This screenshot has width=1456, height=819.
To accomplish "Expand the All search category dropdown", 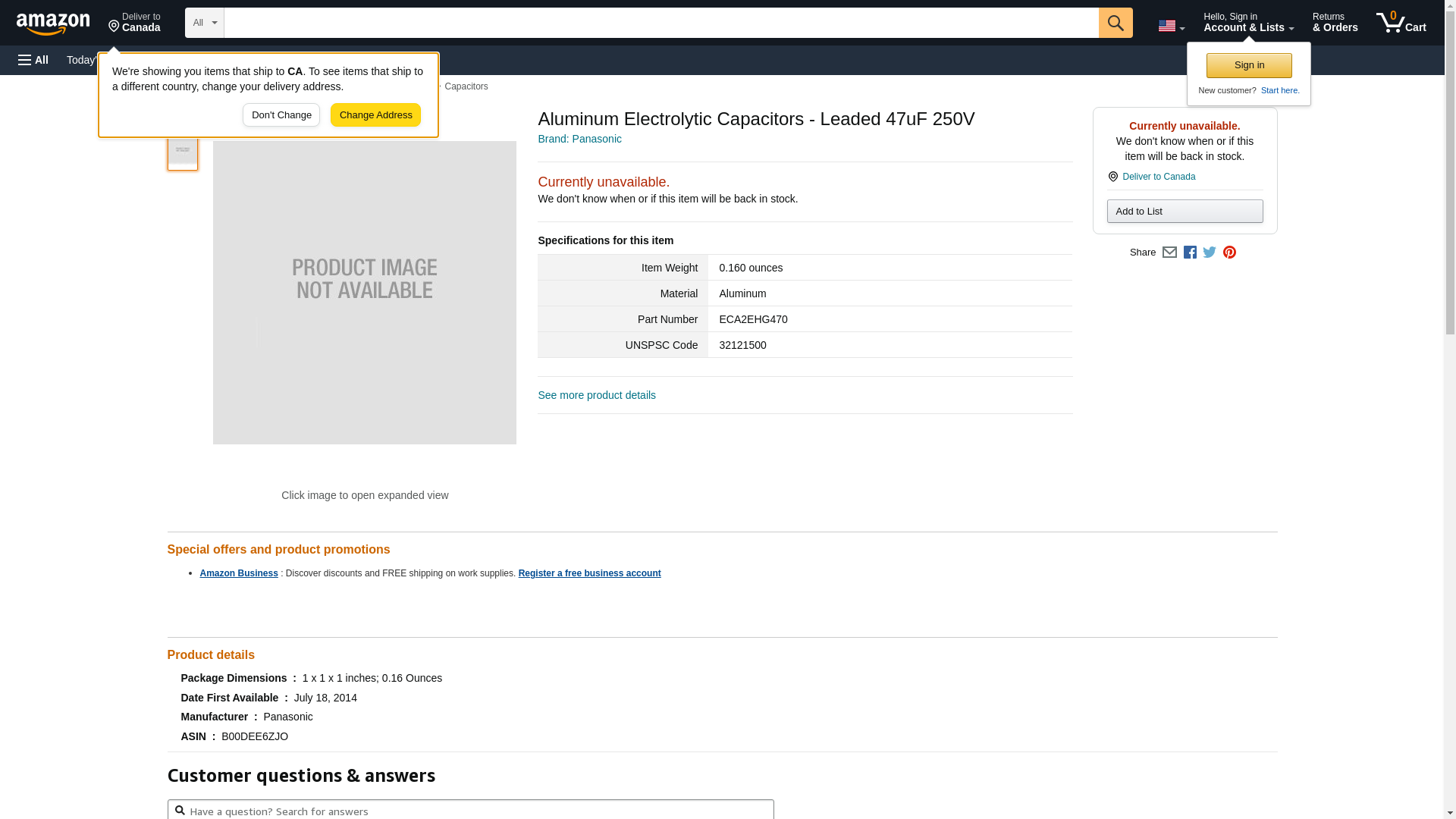I will (205, 23).
